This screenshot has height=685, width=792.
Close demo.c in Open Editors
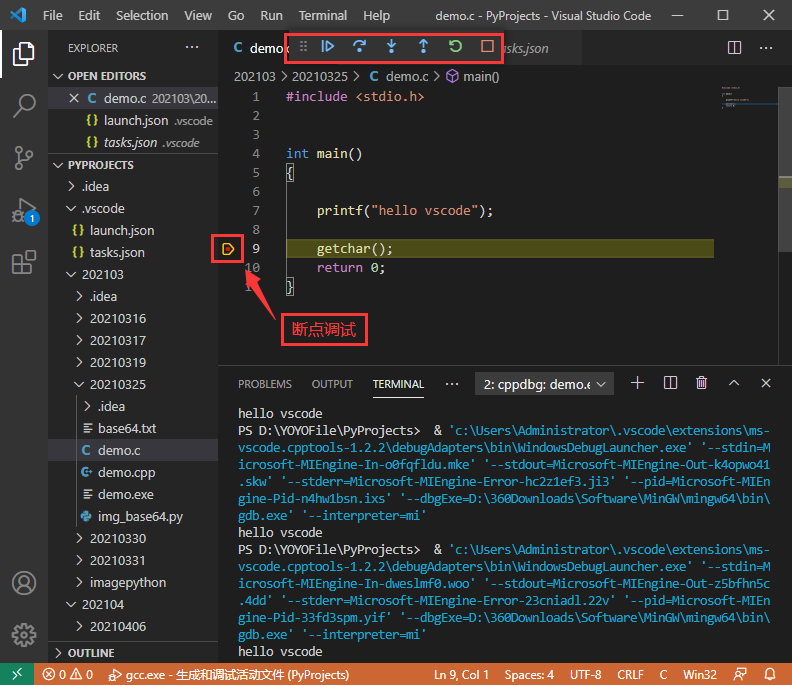[x=74, y=98]
